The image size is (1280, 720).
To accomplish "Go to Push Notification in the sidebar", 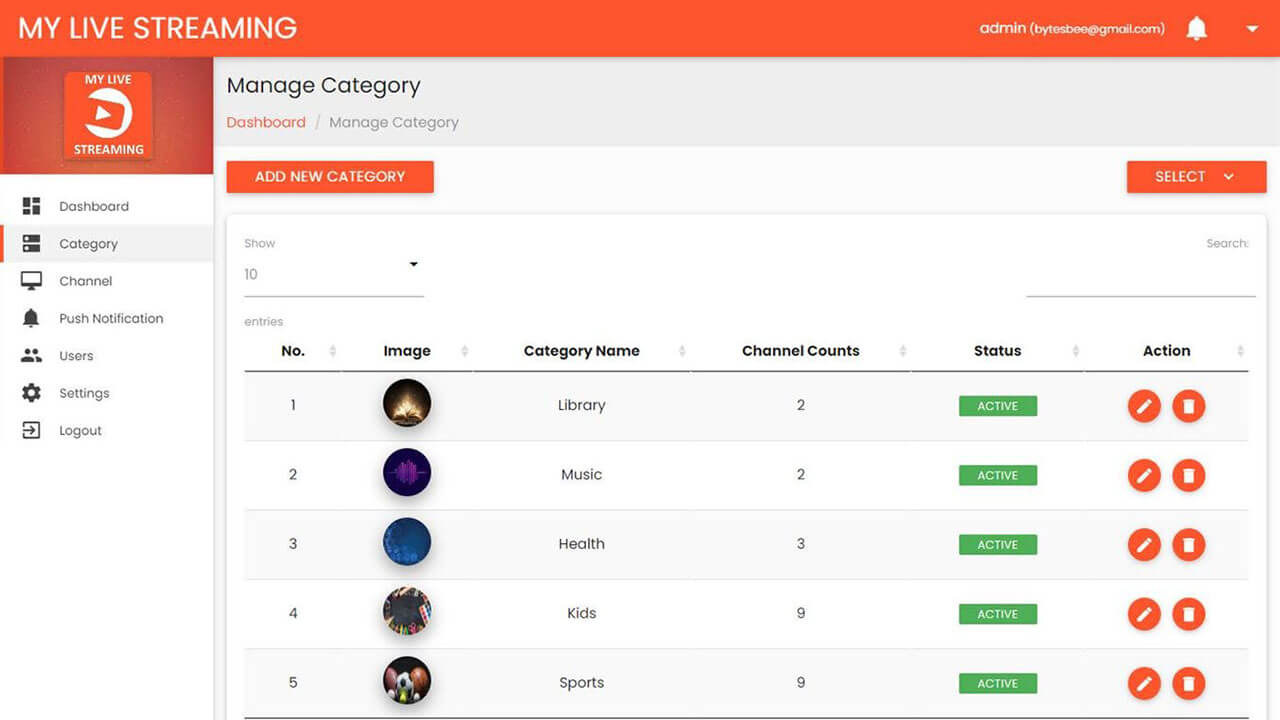I will (x=110, y=318).
